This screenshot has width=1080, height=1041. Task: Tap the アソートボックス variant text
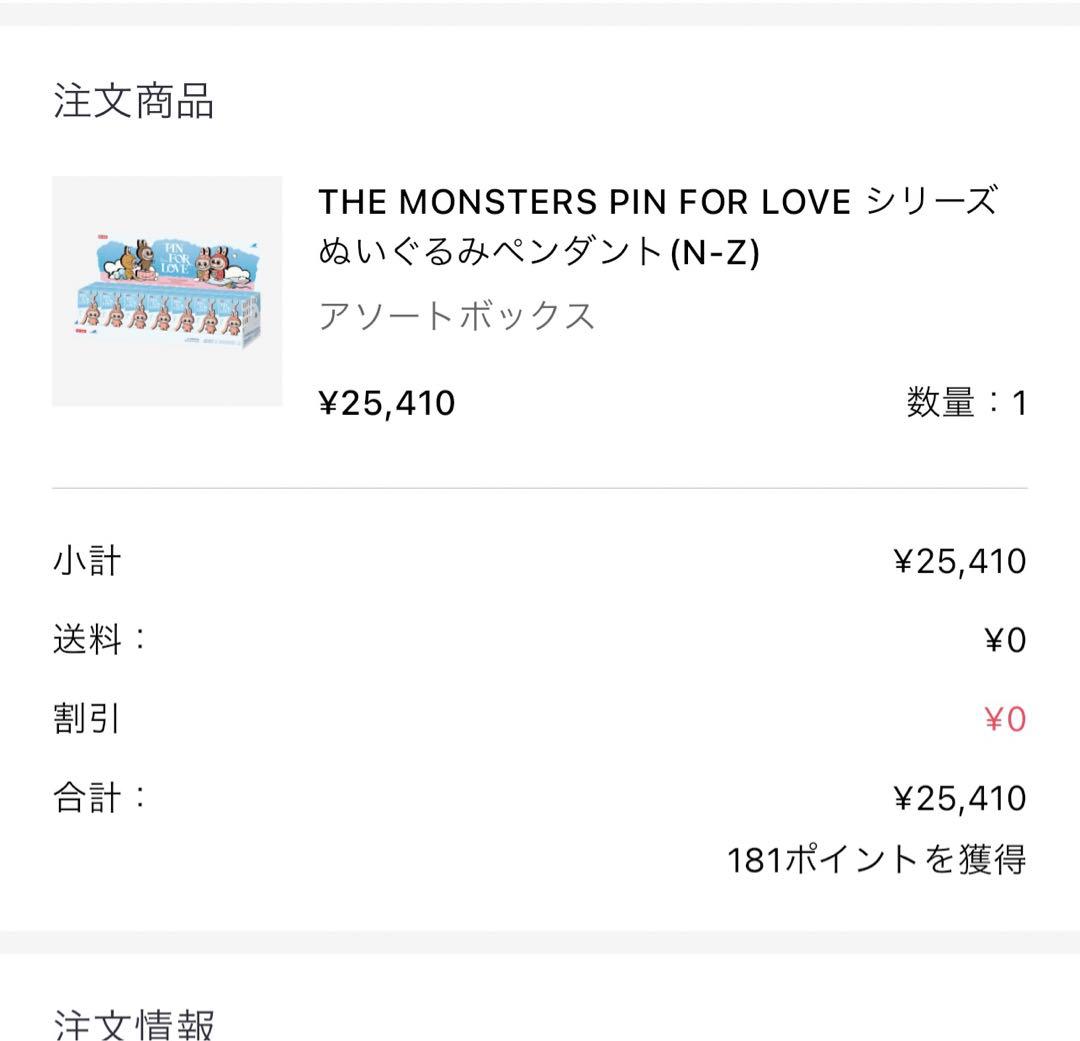pyautogui.click(x=456, y=316)
